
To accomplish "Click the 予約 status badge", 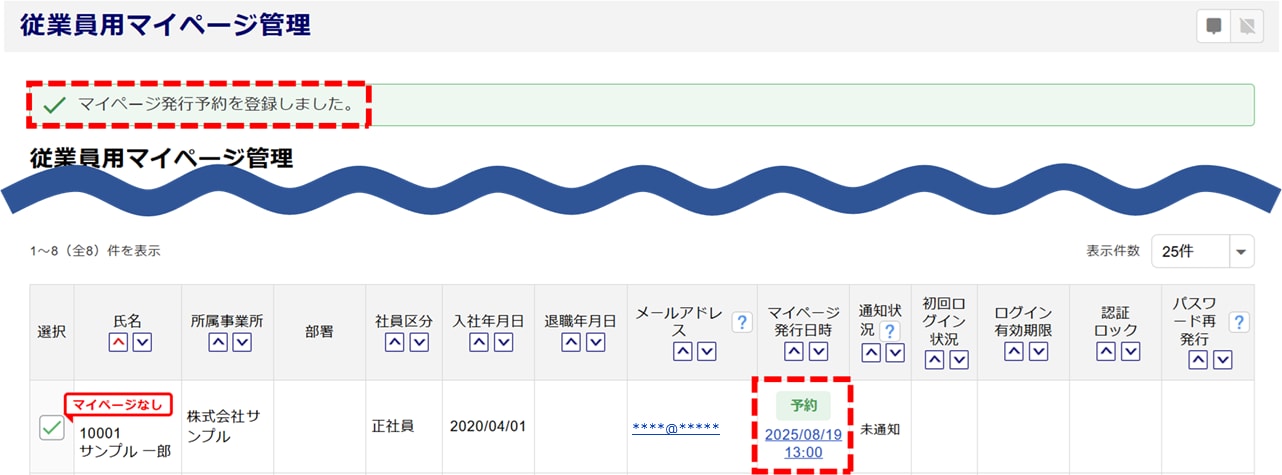I will pyautogui.click(x=803, y=405).
